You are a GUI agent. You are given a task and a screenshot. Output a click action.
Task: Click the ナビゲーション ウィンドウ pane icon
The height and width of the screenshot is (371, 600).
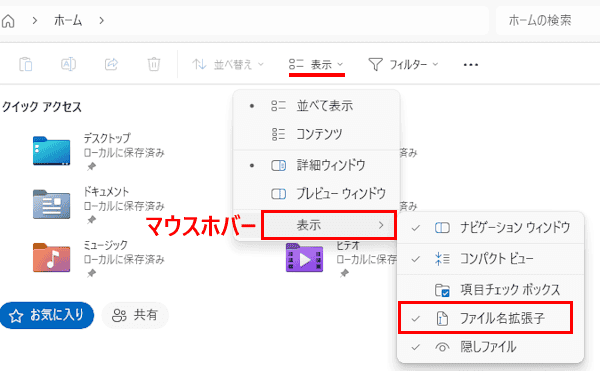click(x=442, y=228)
